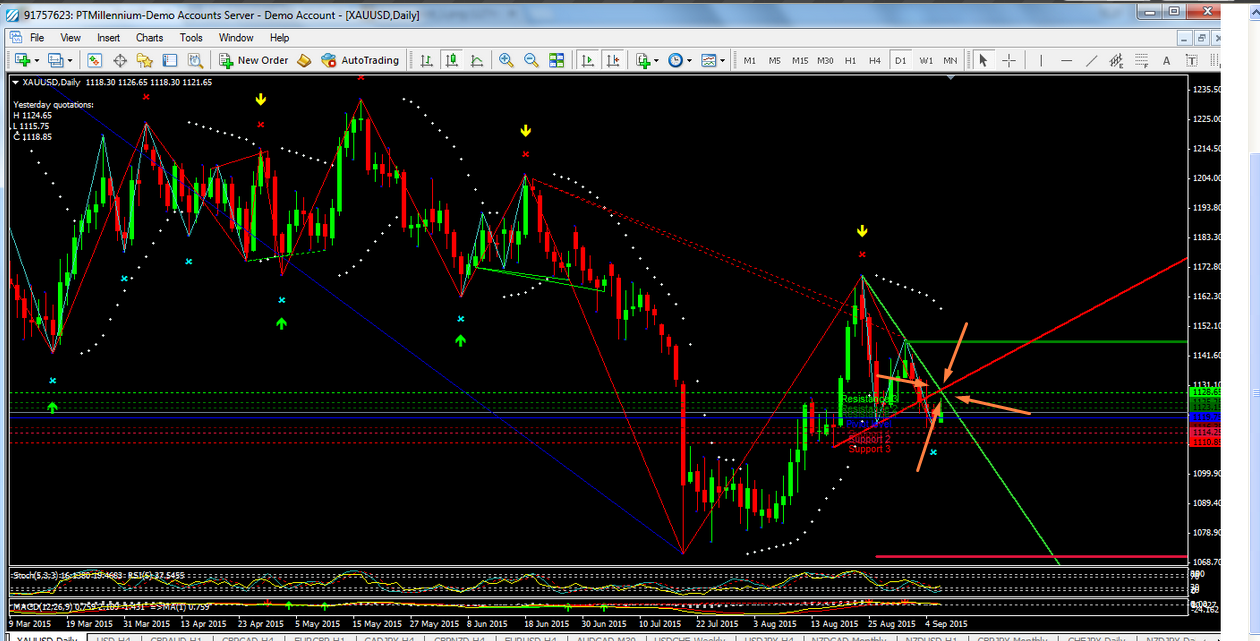Tile chart windows with grid icon
Screen dimensions: 1260x641
click(556, 60)
